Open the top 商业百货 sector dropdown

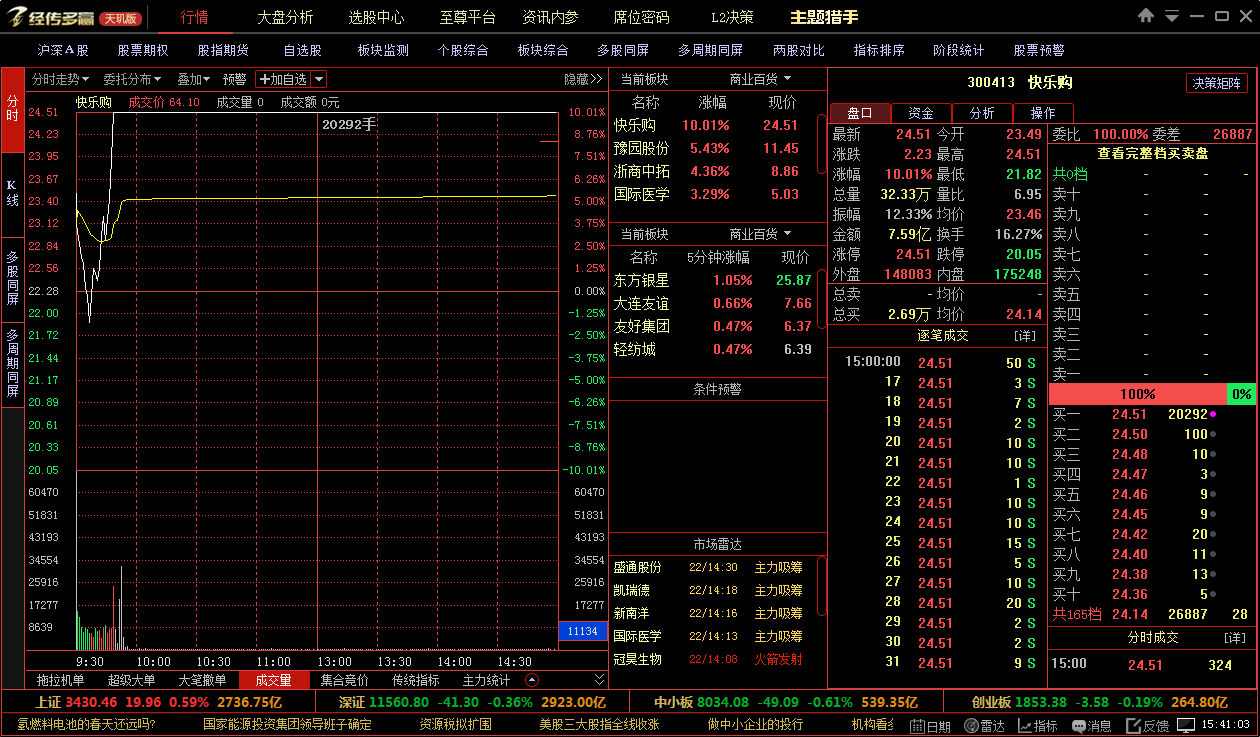click(x=760, y=79)
